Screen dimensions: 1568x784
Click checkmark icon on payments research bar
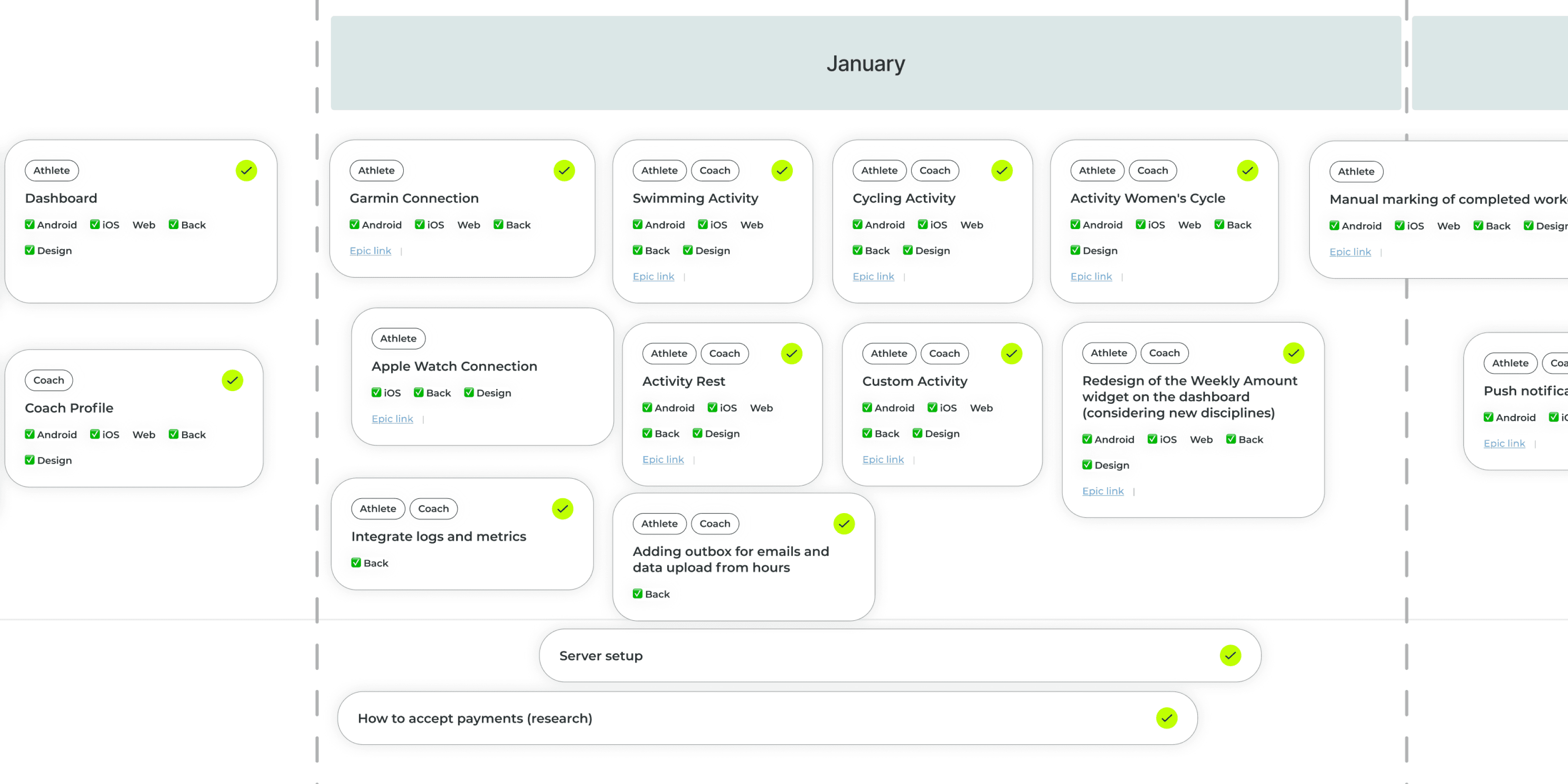pyautogui.click(x=1166, y=718)
